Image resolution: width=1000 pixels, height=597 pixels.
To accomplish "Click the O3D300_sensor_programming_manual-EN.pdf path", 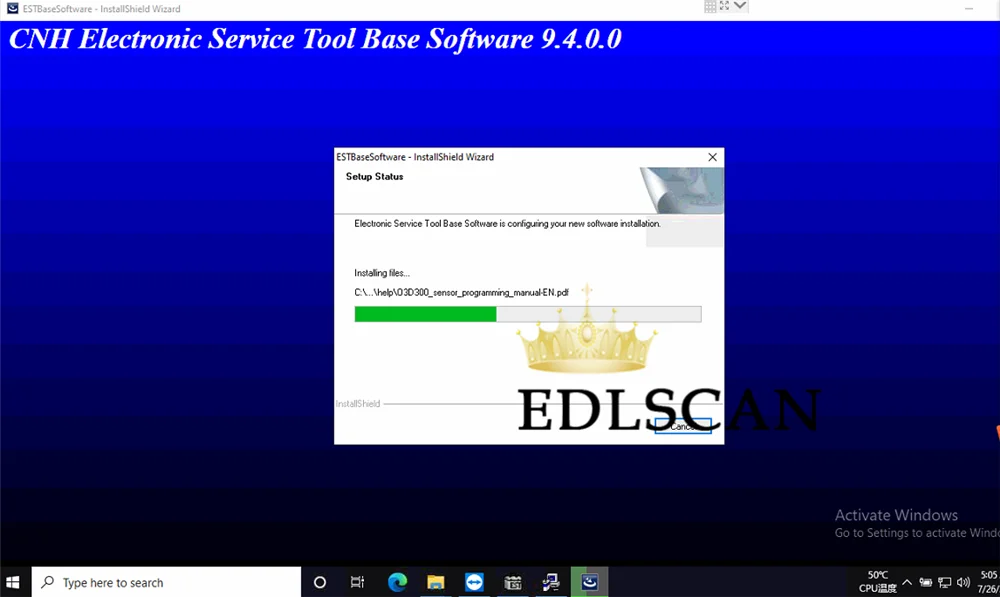I will 461,293.
